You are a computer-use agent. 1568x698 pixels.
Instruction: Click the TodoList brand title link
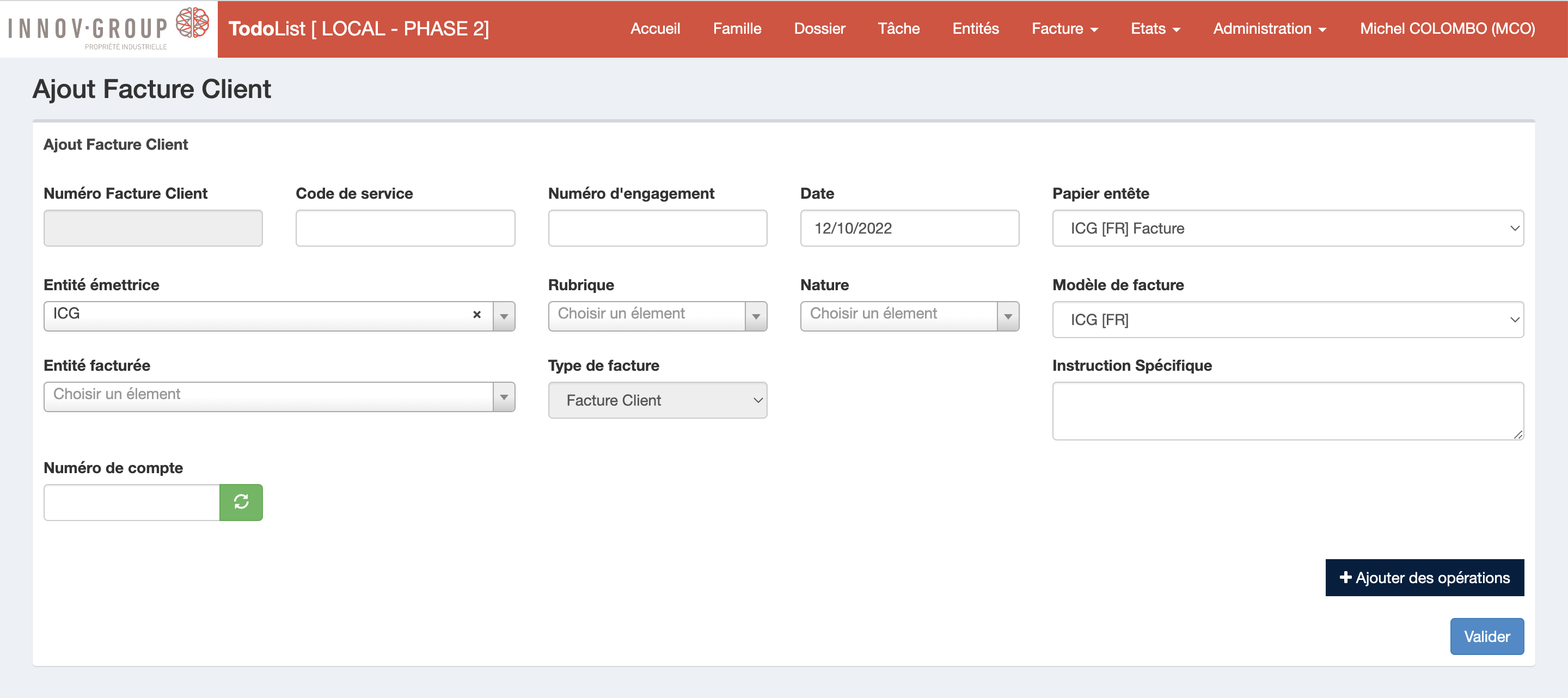pyautogui.click(x=359, y=29)
